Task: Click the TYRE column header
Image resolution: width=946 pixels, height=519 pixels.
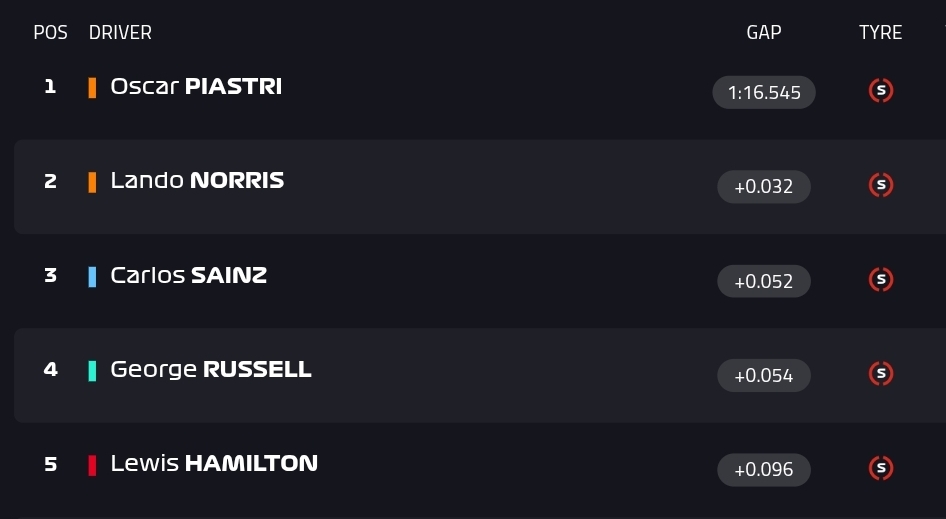Action: (x=880, y=32)
